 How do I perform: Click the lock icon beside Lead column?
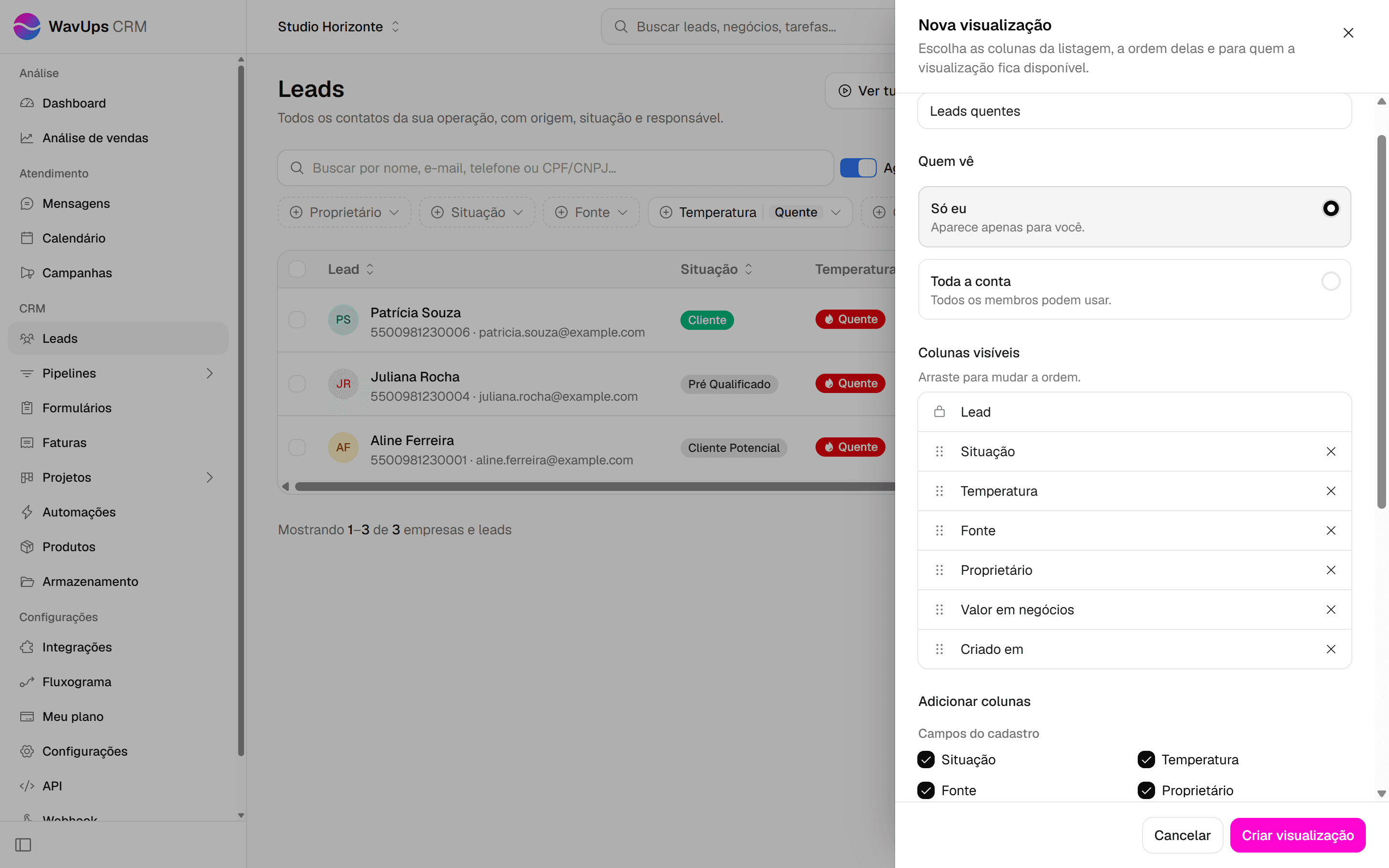(x=939, y=412)
